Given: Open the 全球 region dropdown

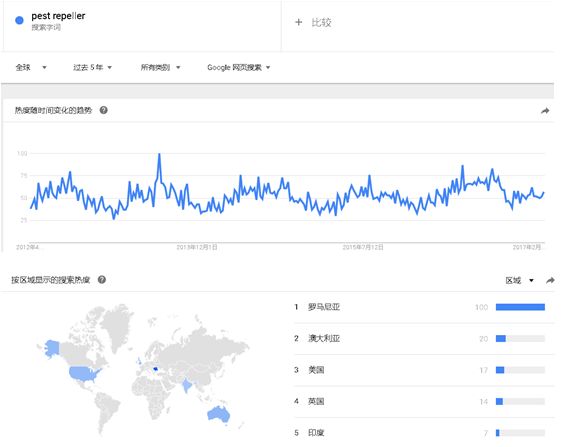Looking at the screenshot, I should tap(31, 67).
